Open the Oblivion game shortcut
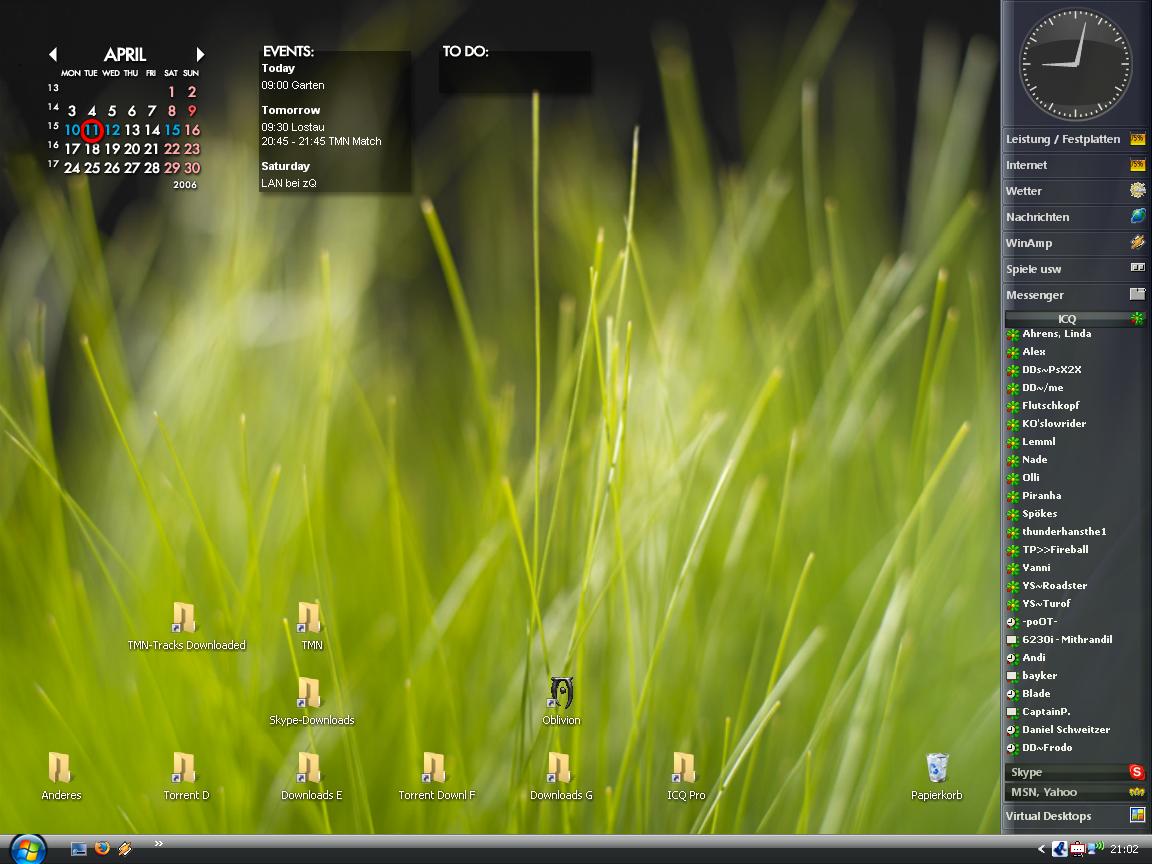This screenshot has width=1152, height=864. coord(561,693)
